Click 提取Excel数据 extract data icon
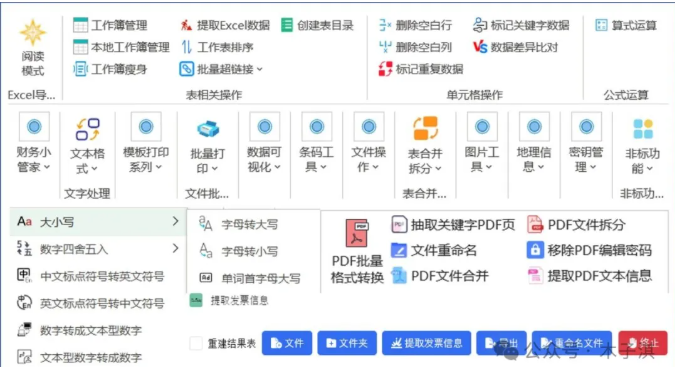The image size is (675, 367). (186, 25)
